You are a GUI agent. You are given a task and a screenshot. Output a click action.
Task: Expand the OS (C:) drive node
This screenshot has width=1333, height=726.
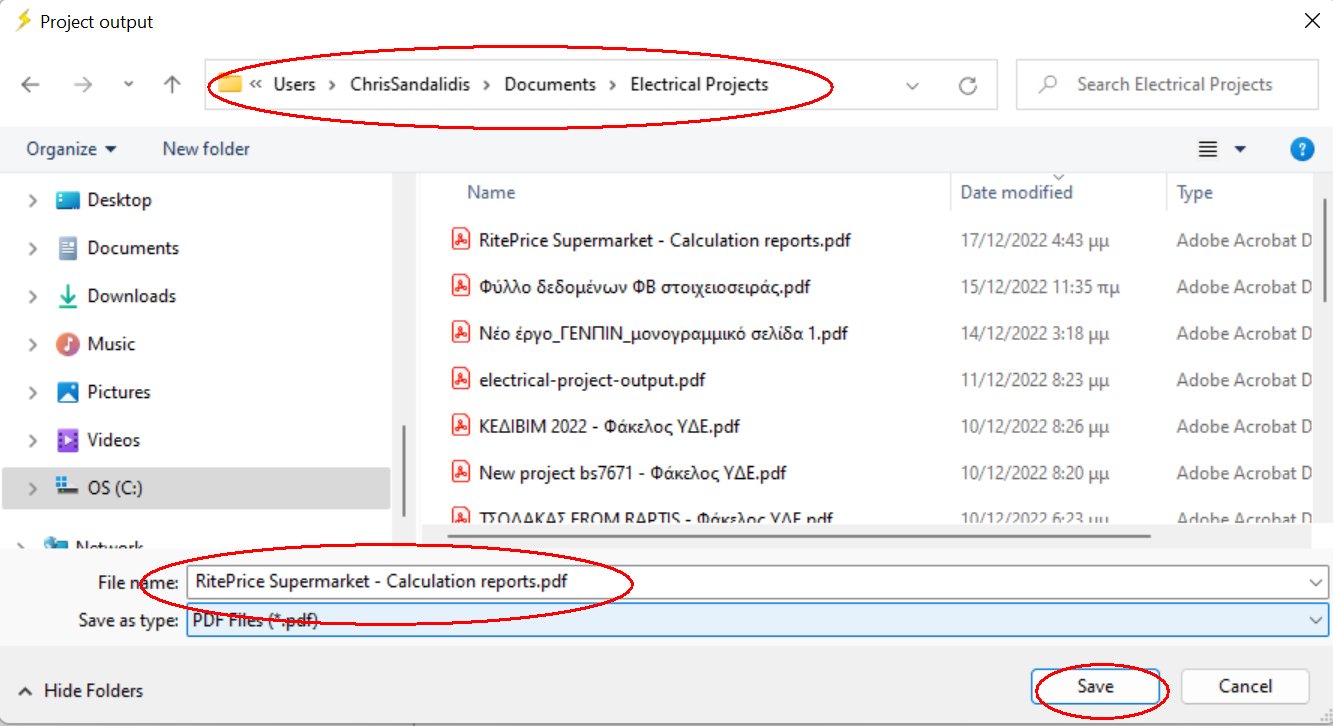[33, 489]
